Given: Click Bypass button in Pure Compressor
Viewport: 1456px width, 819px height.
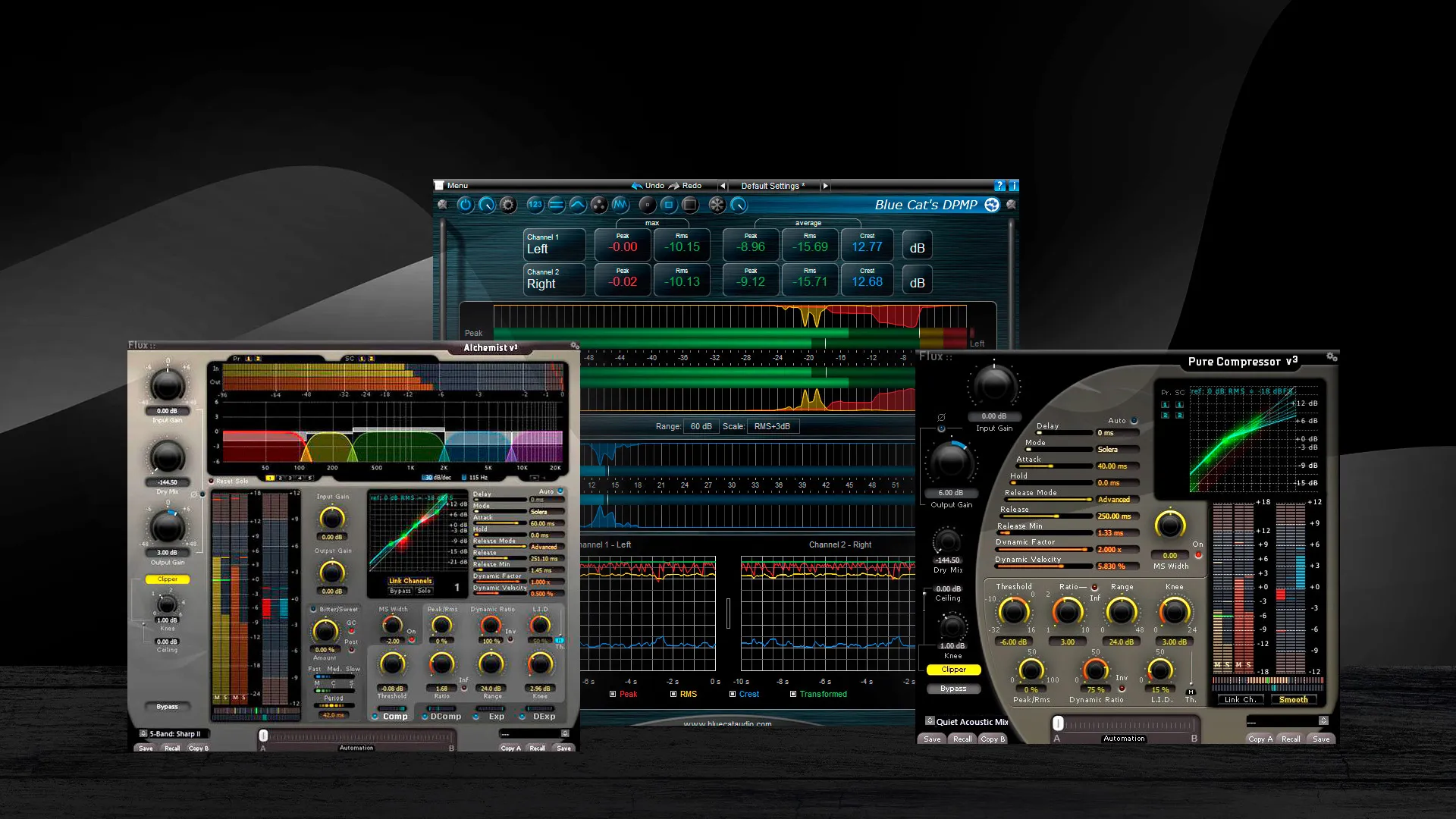Looking at the screenshot, I should [x=953, y=689].
